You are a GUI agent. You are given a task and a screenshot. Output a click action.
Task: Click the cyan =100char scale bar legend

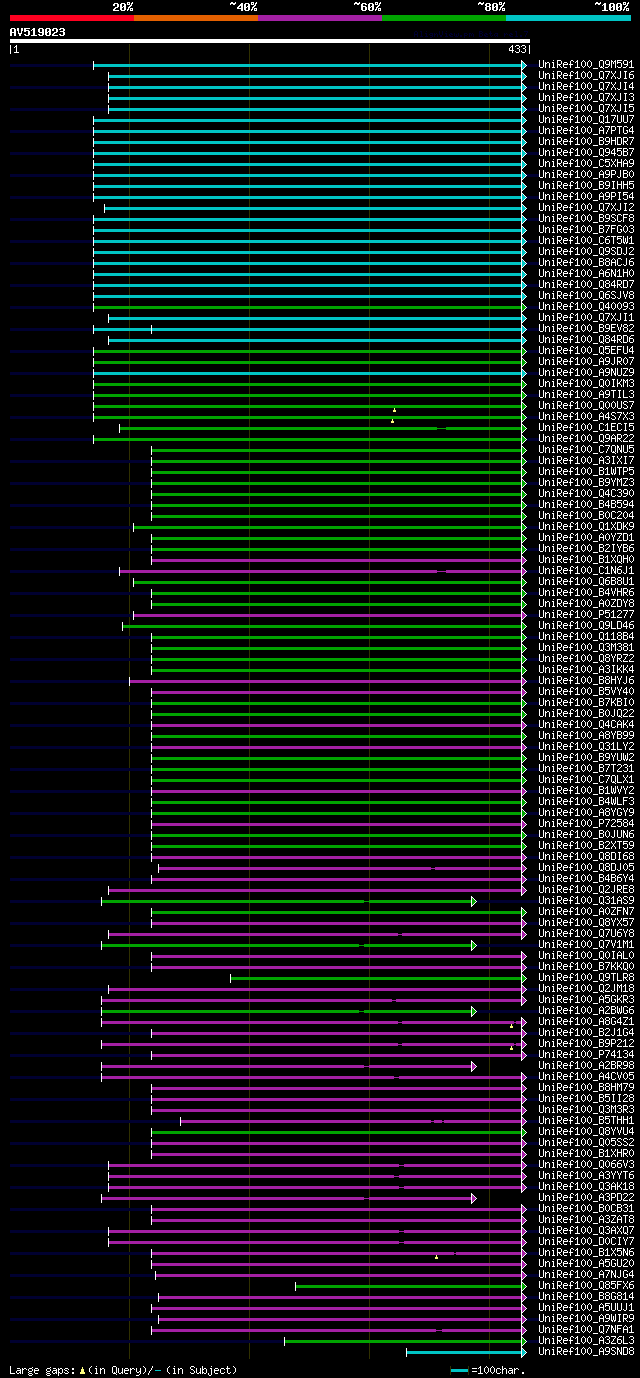coord(459,1369)
